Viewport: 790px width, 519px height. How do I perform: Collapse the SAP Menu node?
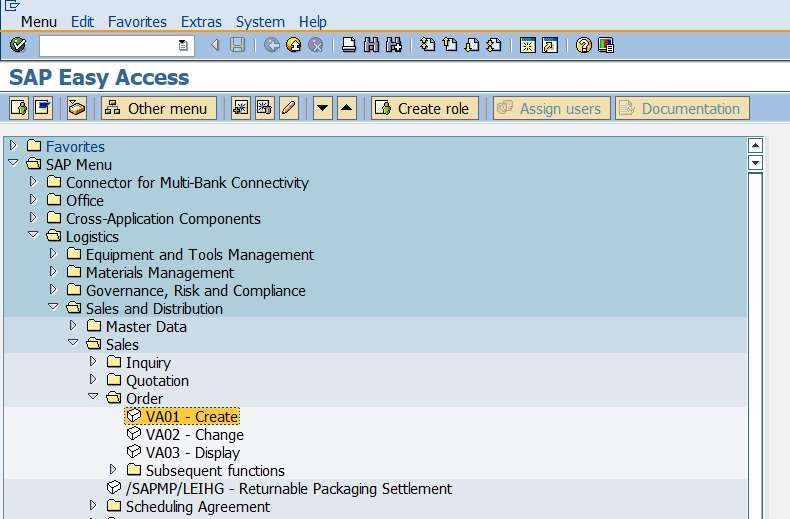click(14, 163)
